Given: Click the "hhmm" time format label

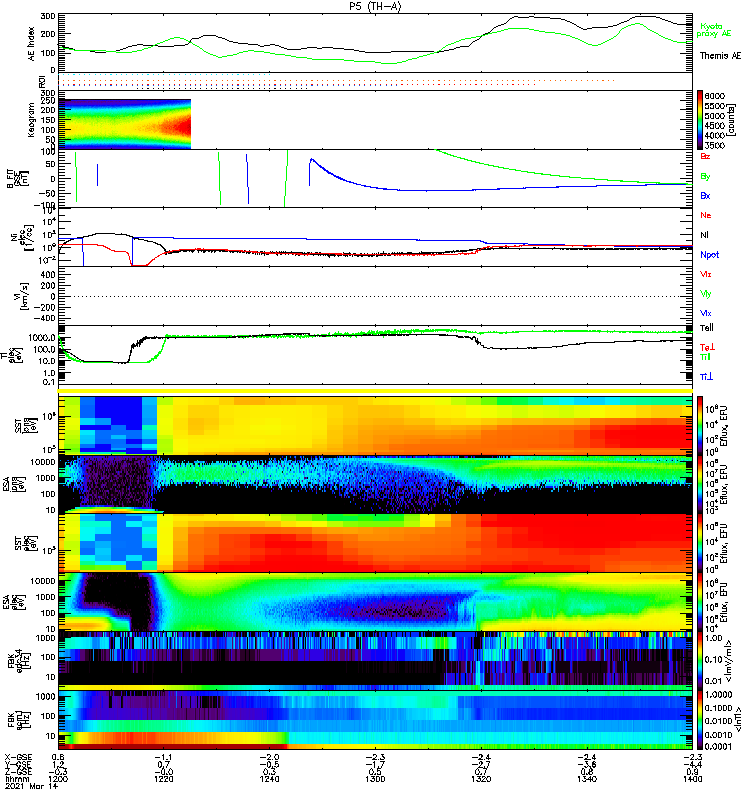Looking at the screenshot, I should [x=16, y=779].
